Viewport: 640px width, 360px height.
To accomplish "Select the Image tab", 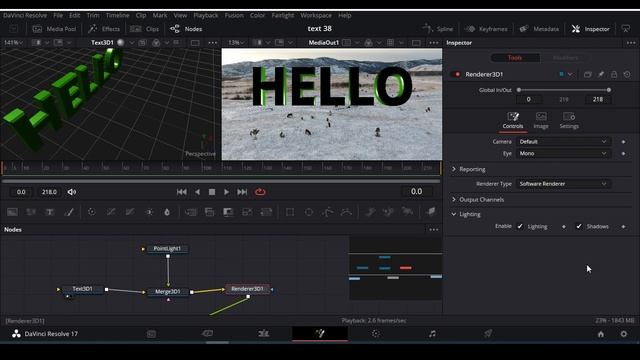I will 541,121.
